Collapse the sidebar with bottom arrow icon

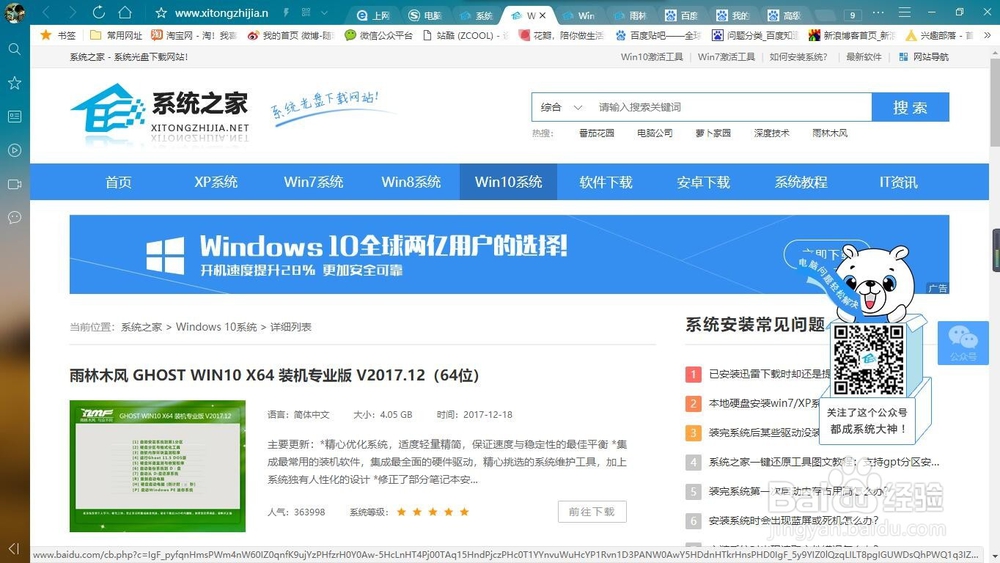pos(14,548)
